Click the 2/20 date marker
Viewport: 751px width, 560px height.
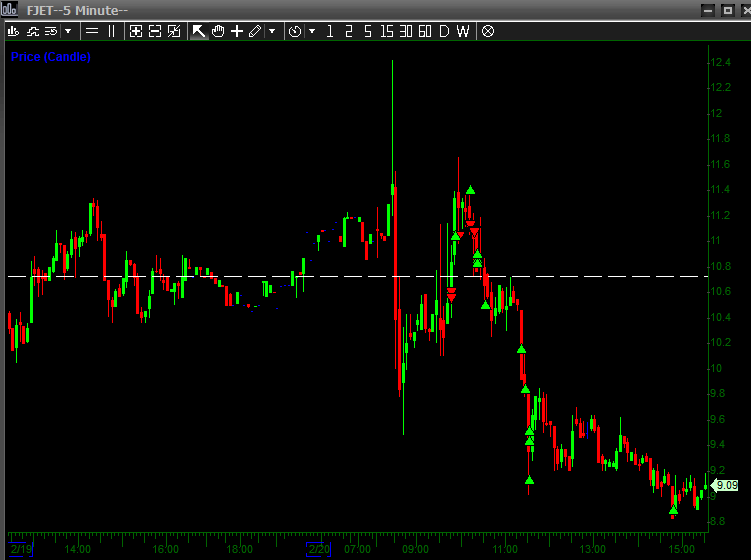pos(319,549)
